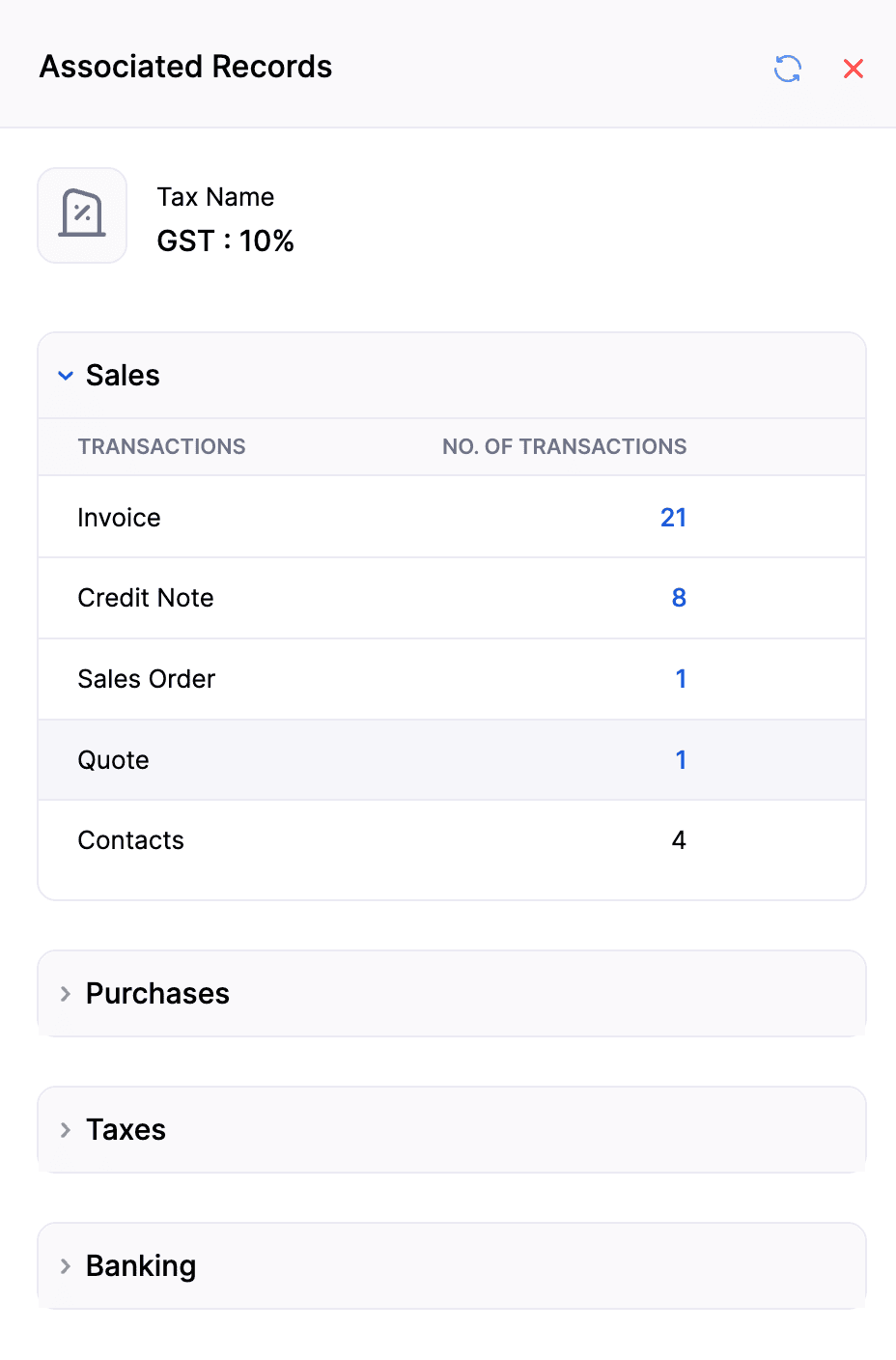Close the Associated Records panel
Viewport: 896px width, 1360px height.
pyautogui.click(x=854, y=69)
